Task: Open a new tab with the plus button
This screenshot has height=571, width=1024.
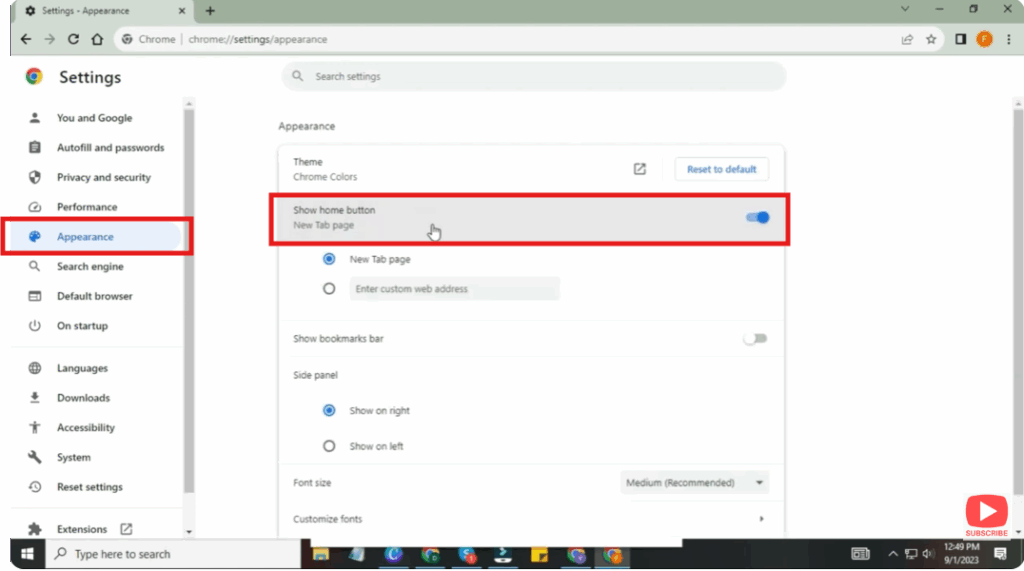Action: 210,11
